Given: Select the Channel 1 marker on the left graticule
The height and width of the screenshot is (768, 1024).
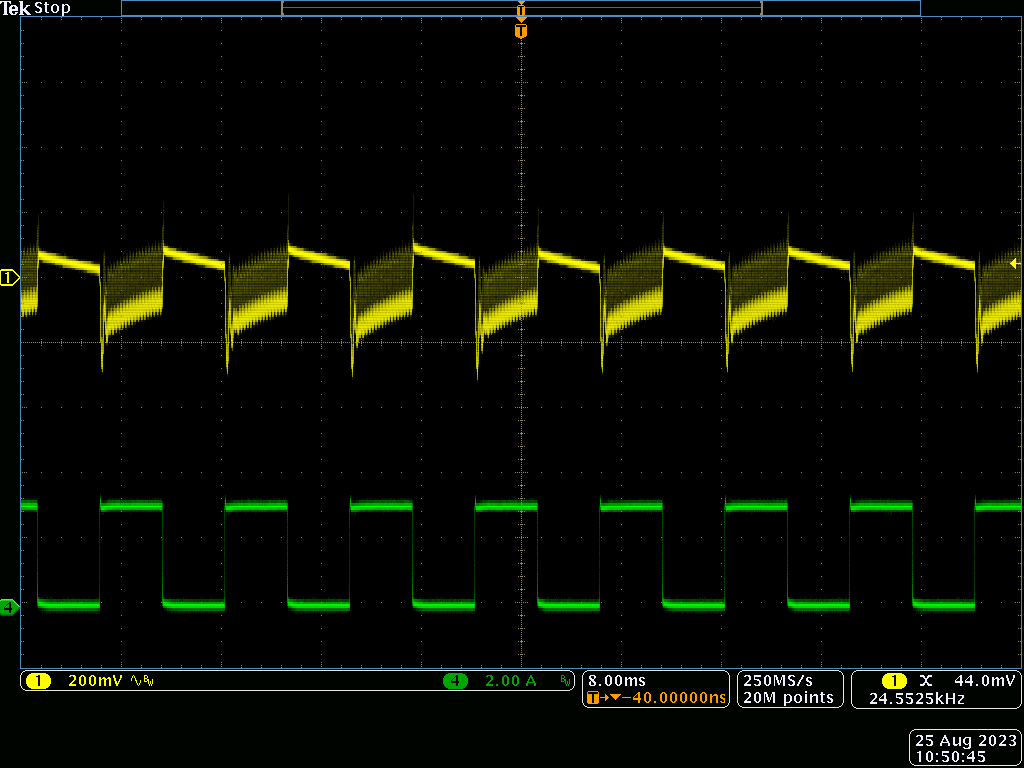Looking at the screenshot, I should [8, 278].
